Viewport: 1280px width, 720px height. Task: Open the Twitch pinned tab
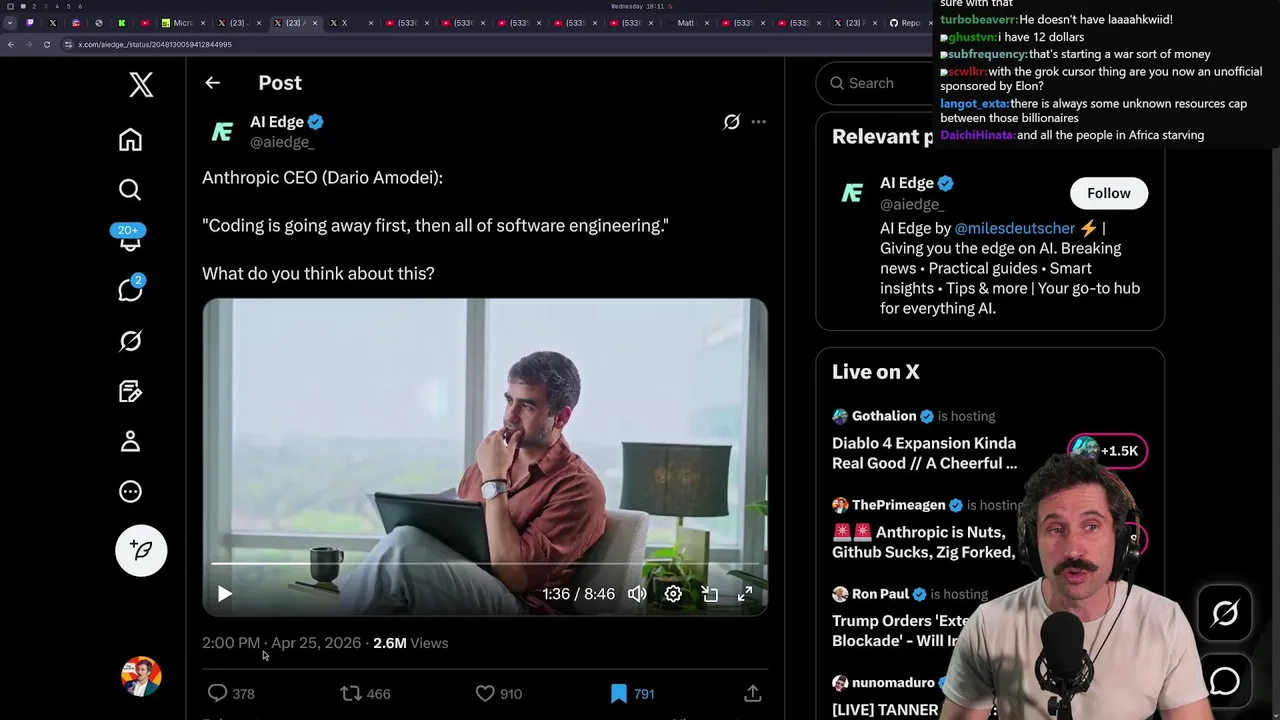point(30,23)
